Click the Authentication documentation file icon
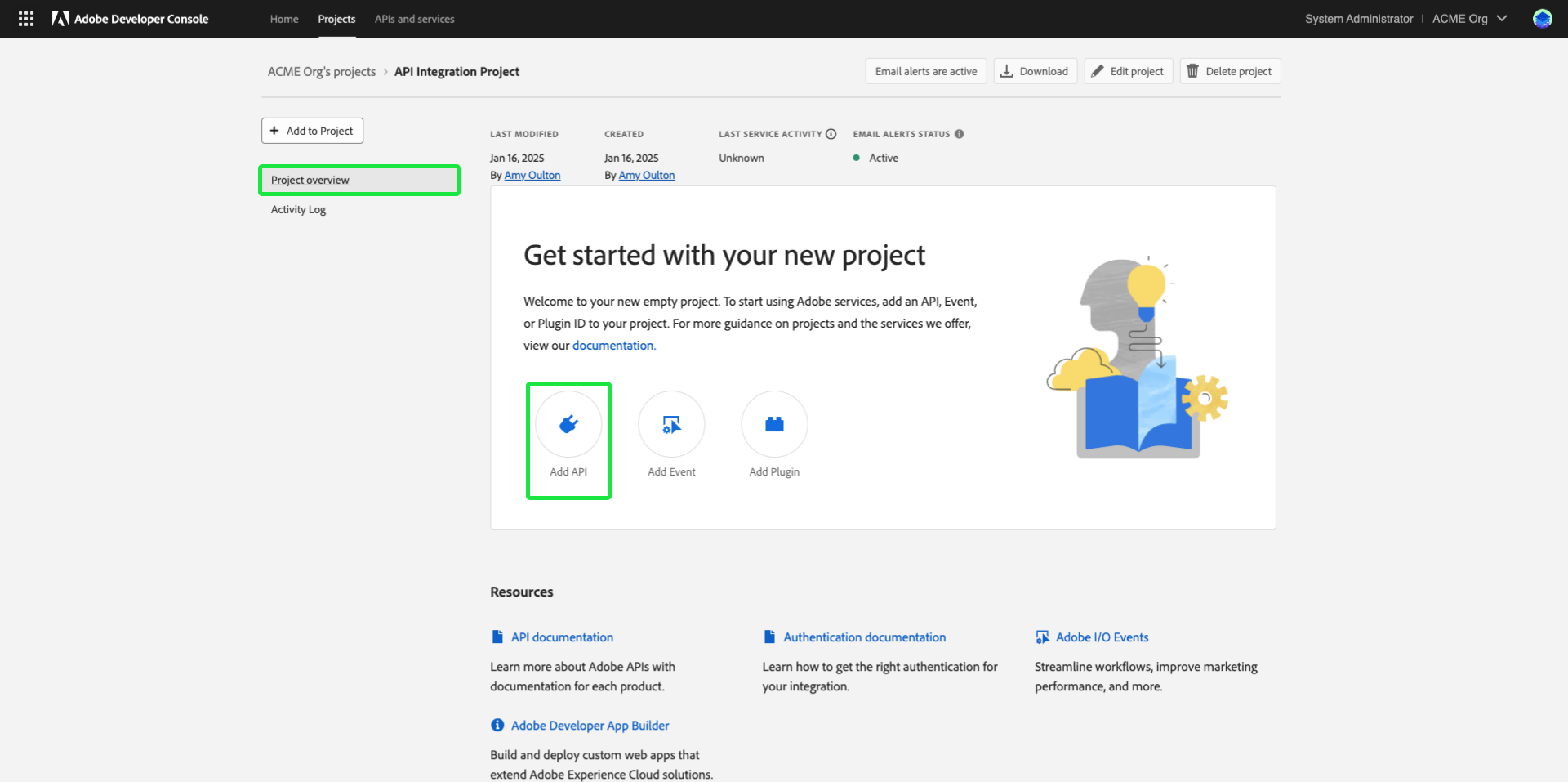Image resolution: width=1568 pixels, height=782 pixels. [x=769, y=637]
